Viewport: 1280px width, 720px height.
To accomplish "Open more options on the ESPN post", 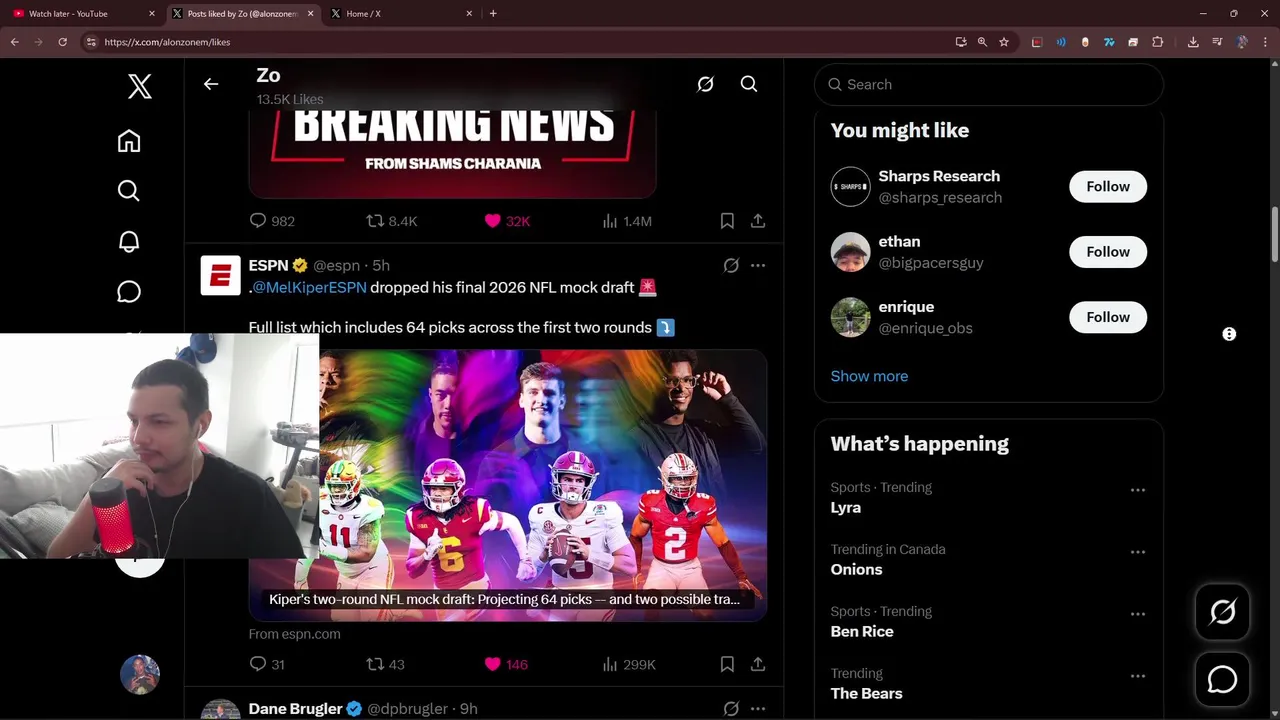I will [x=758, y=265].
